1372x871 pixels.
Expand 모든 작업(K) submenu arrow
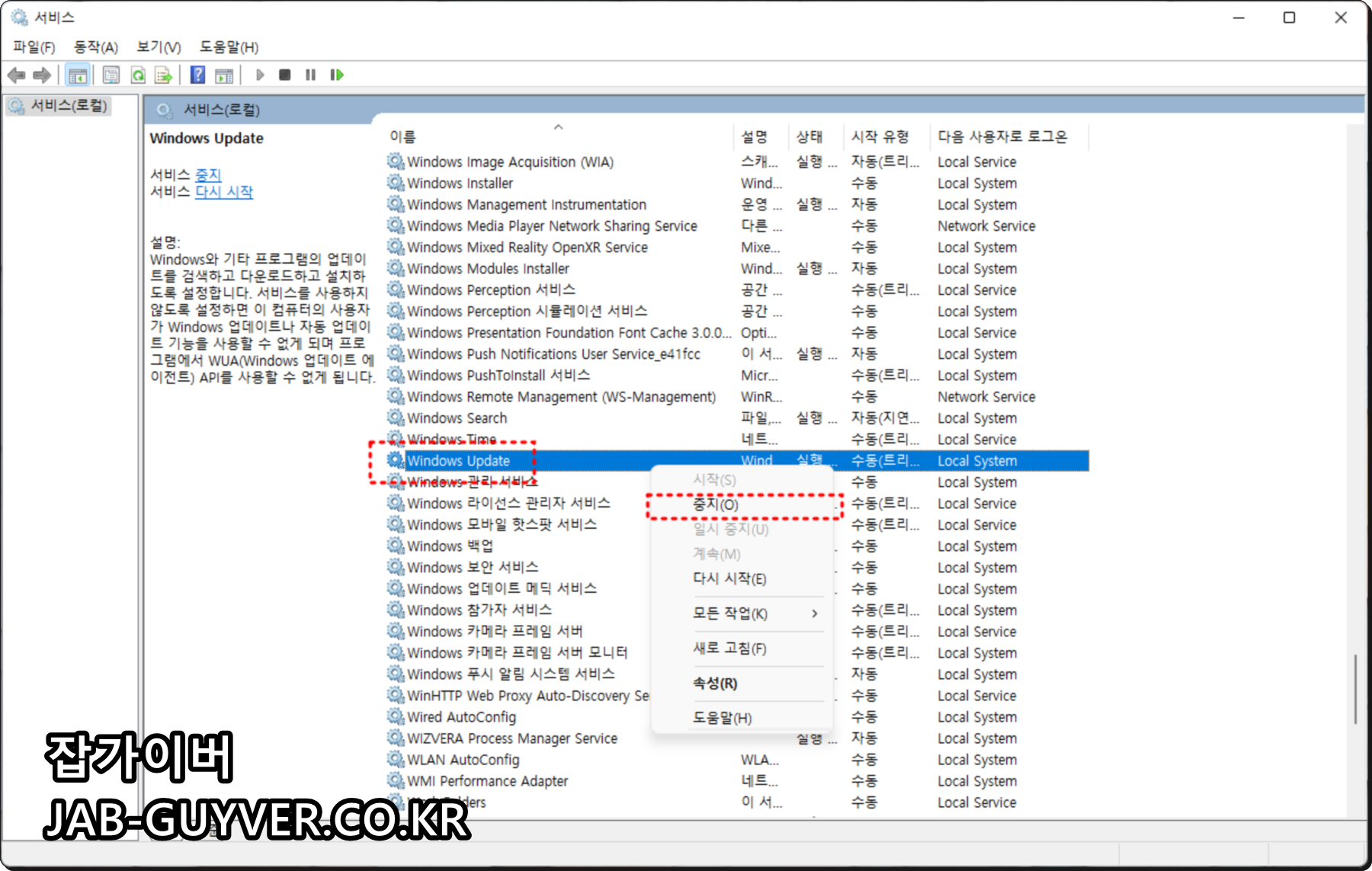click(815, 613)
